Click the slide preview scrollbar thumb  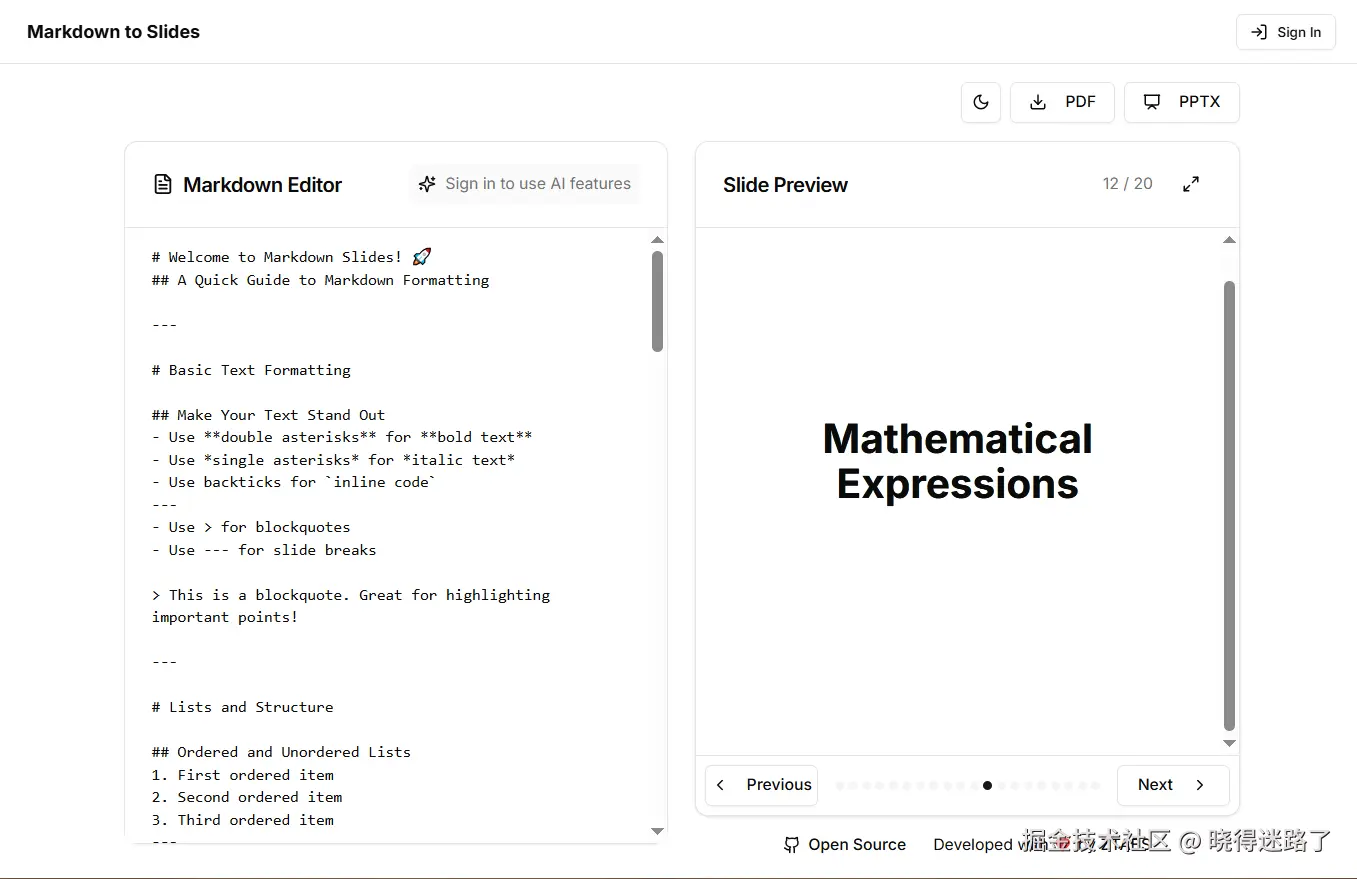pyautogui.click(x=1229, y=506)
